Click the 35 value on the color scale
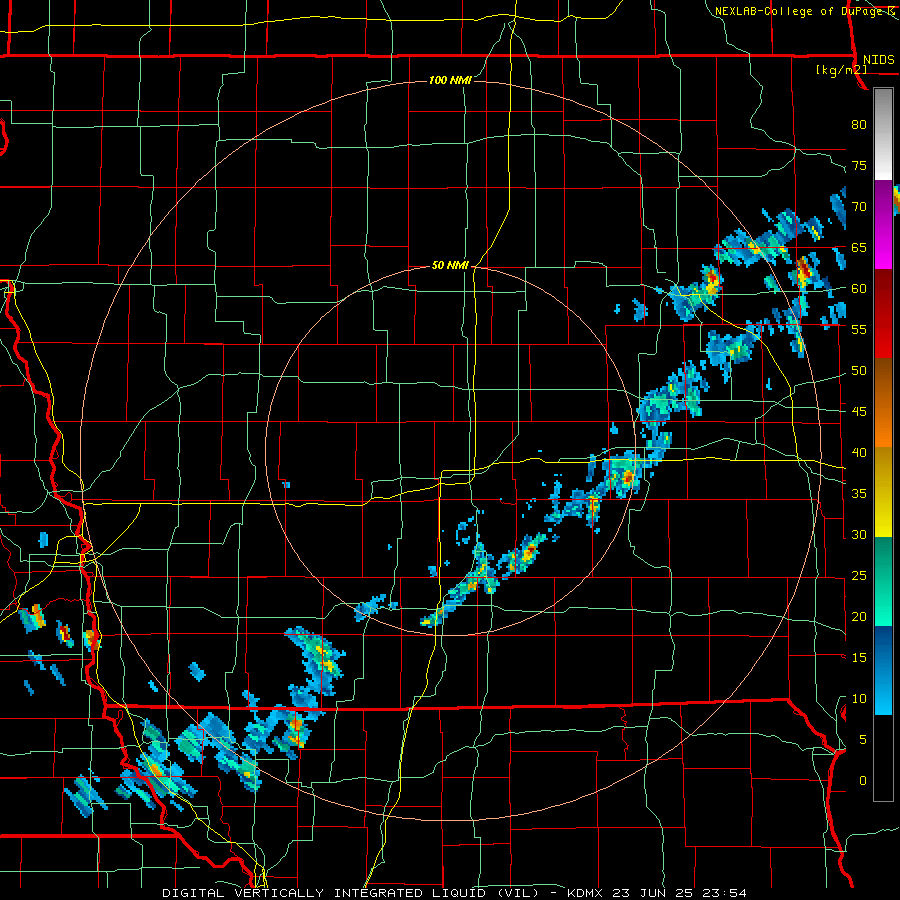 point(859,494)
